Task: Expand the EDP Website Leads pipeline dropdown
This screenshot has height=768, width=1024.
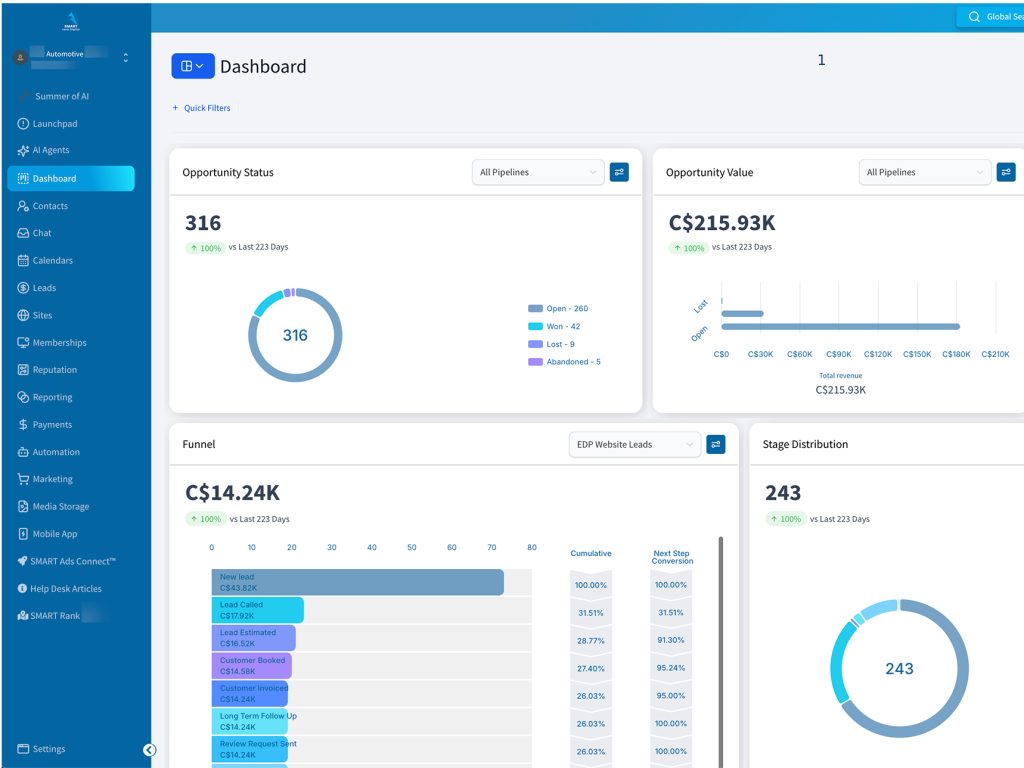Action: pos(635,445)
